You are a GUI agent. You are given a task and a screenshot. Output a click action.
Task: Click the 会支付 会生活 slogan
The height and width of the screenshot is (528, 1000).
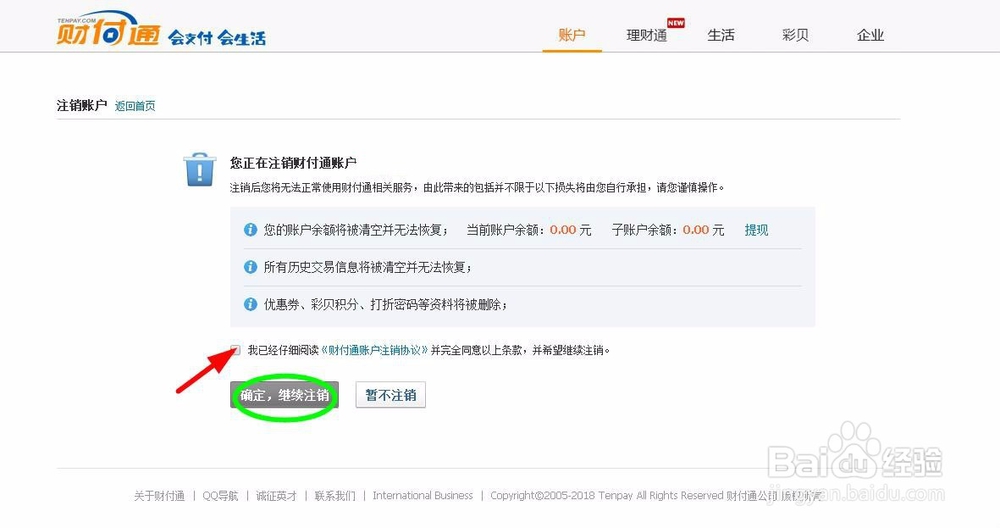[x=217, y=38]
